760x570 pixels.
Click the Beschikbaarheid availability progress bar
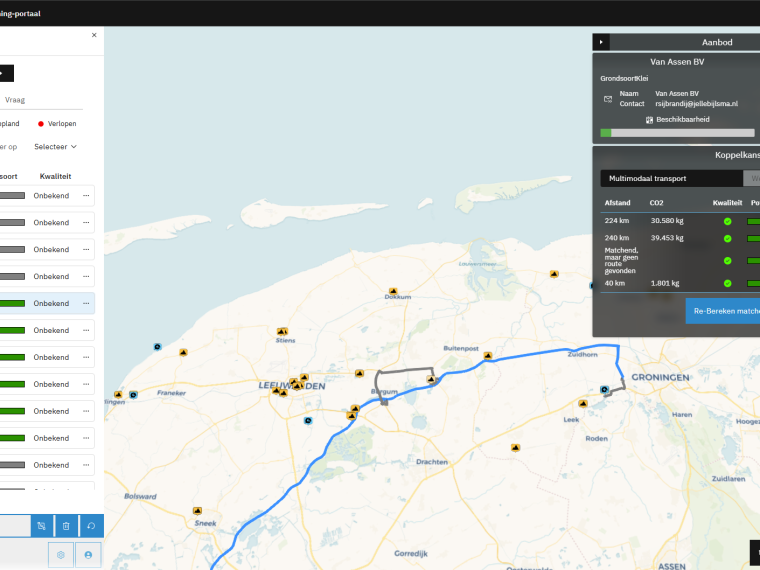click(677, 133)
